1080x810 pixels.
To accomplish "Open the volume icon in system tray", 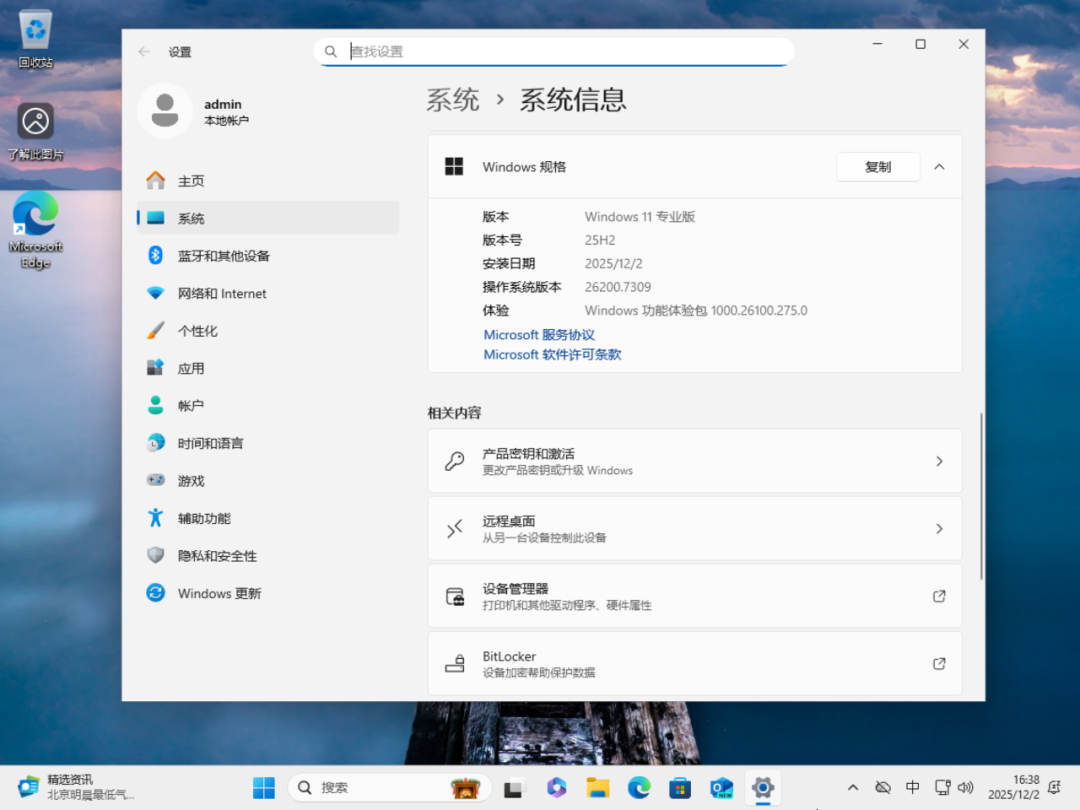I will [x=966, y=787].
